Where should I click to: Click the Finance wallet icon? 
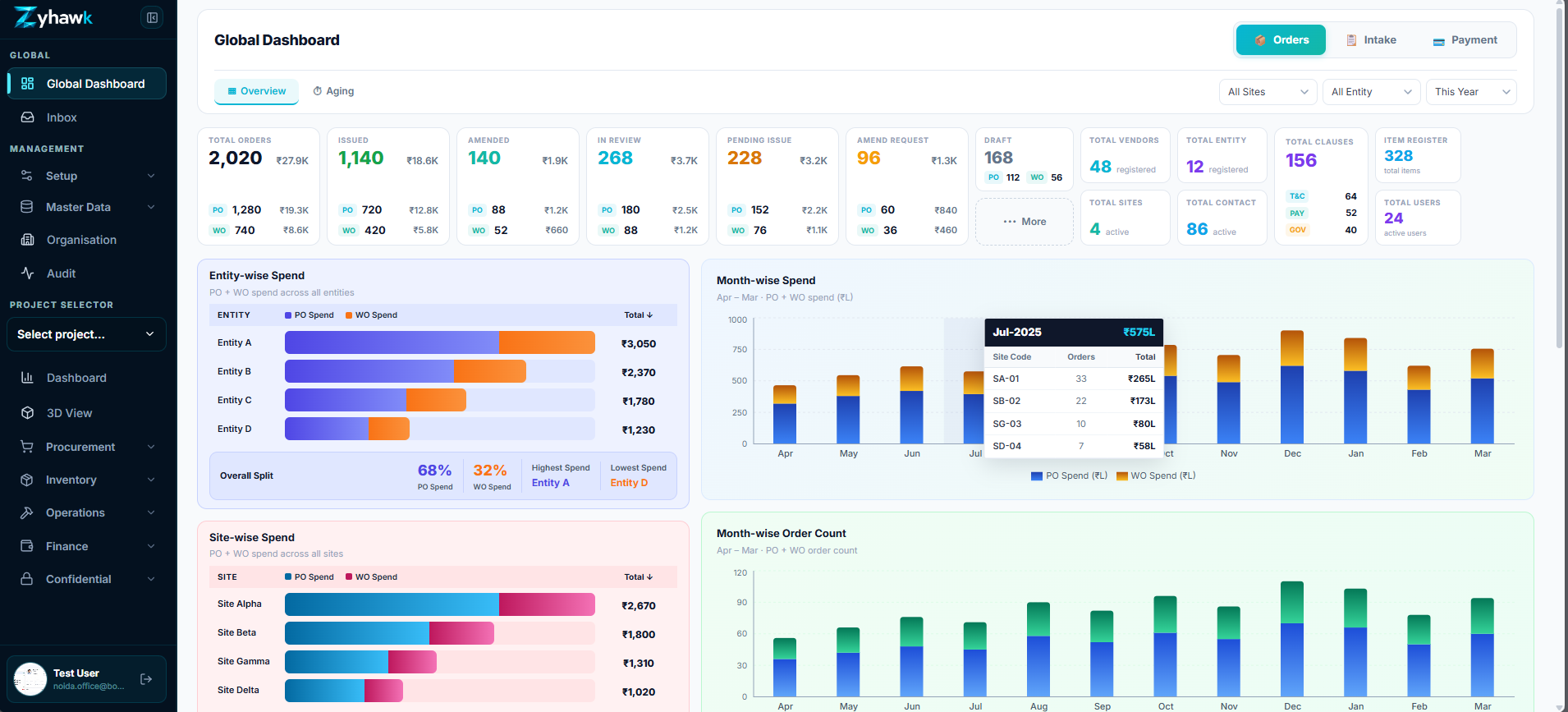(27, 546)
